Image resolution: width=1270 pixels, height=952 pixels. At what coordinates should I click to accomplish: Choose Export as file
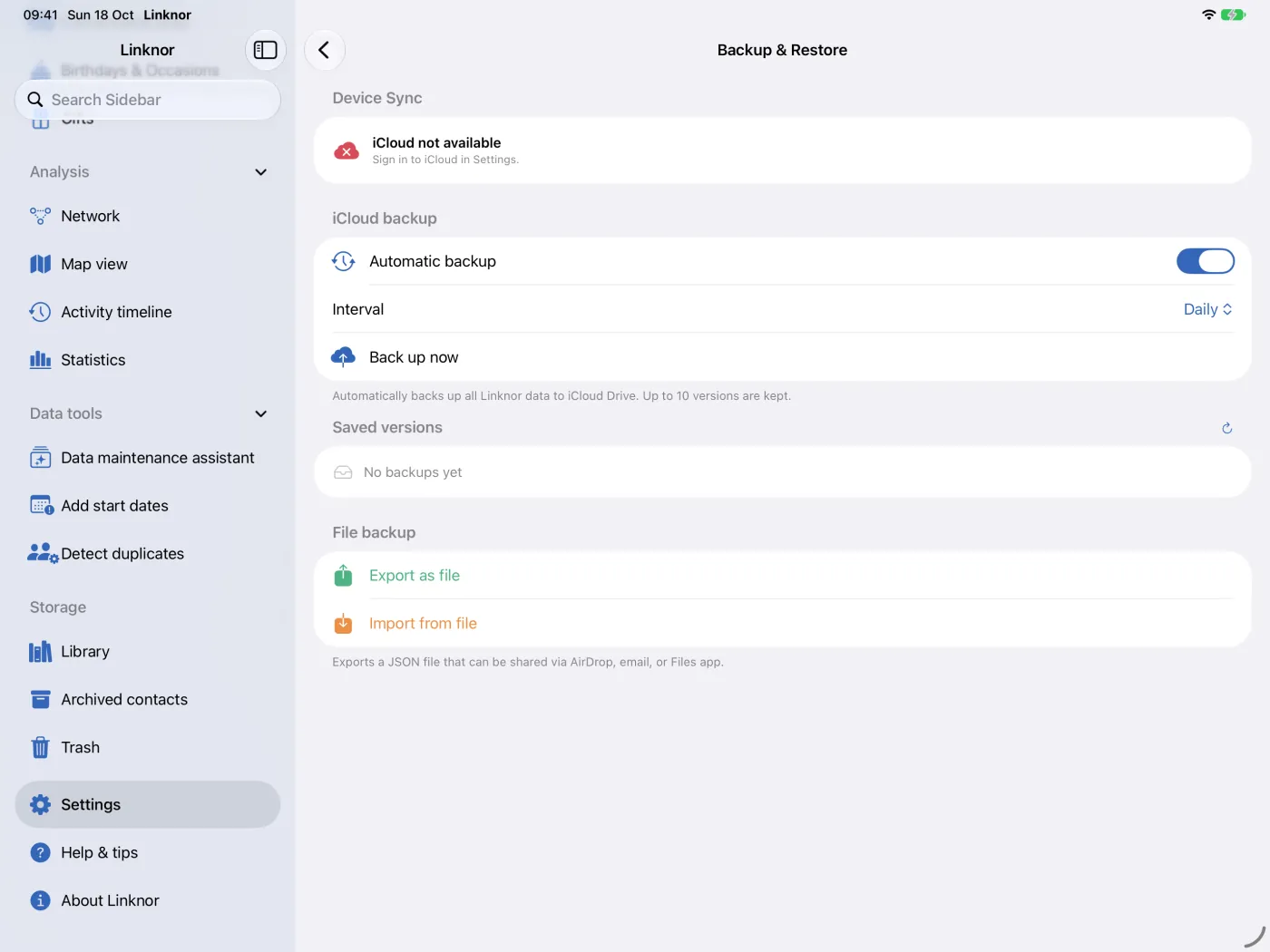click(782, 576)
